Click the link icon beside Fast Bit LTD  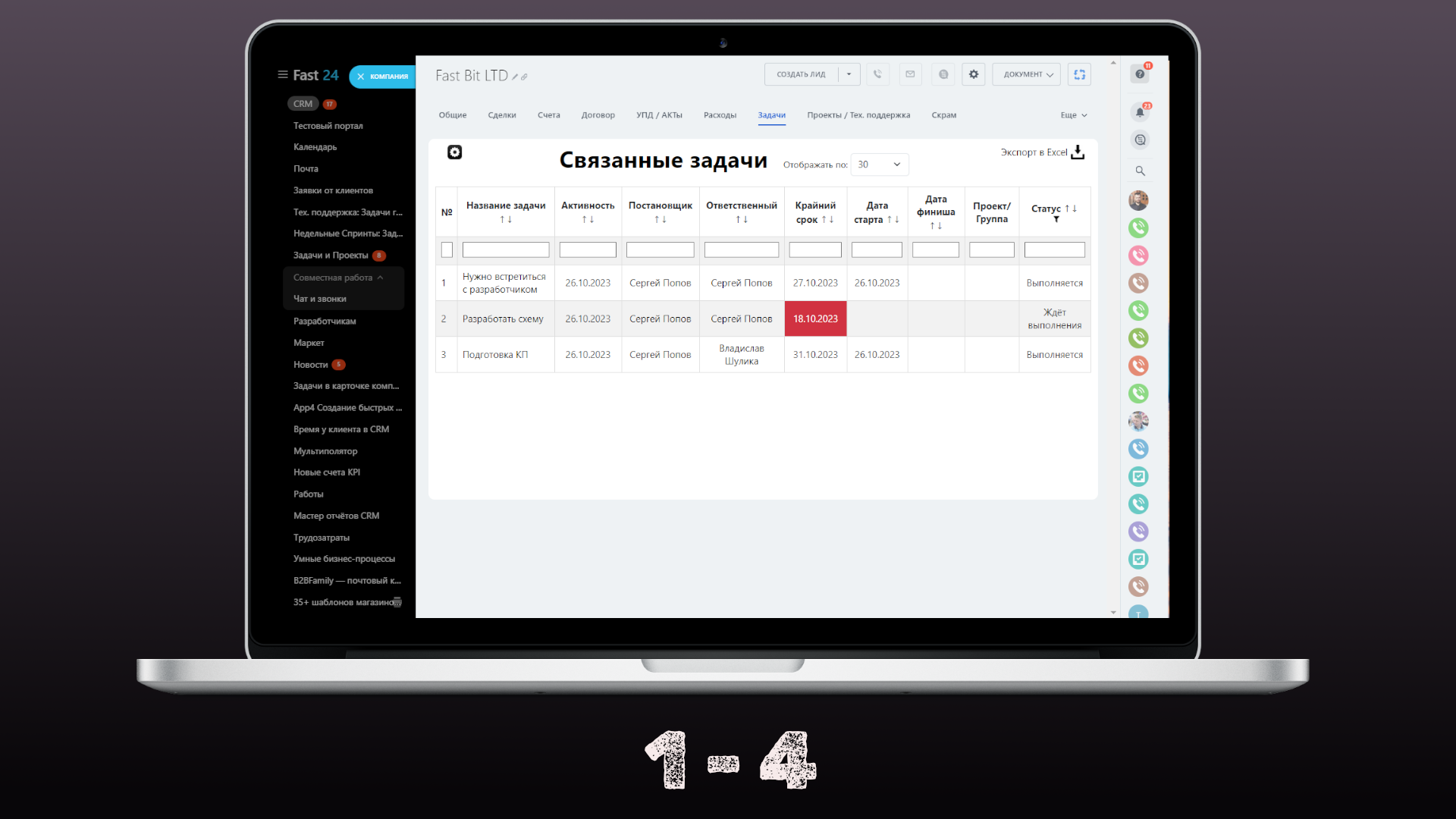tap(524, 77)
